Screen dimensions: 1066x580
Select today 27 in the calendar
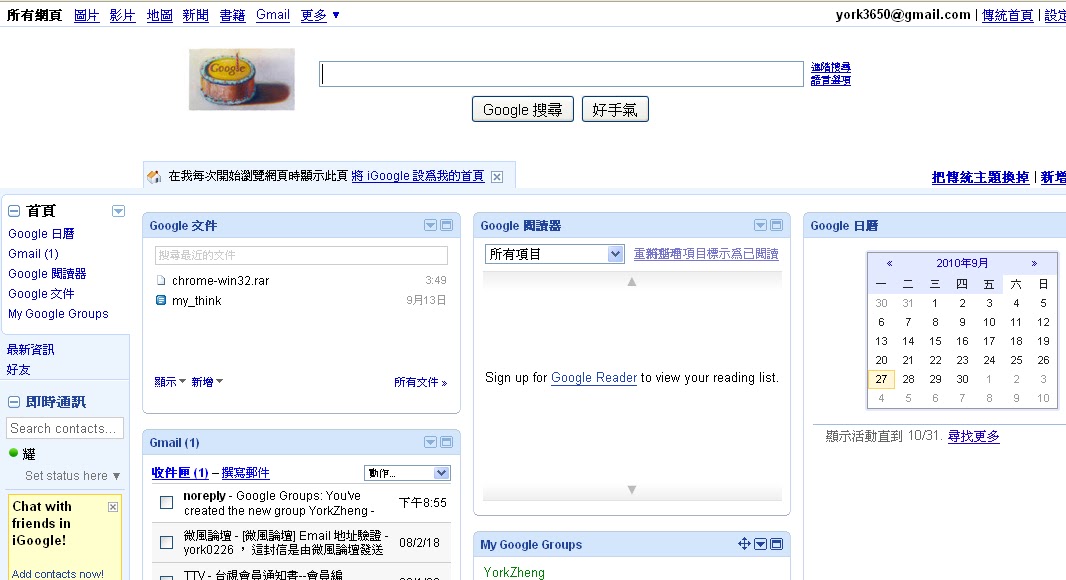881,379
